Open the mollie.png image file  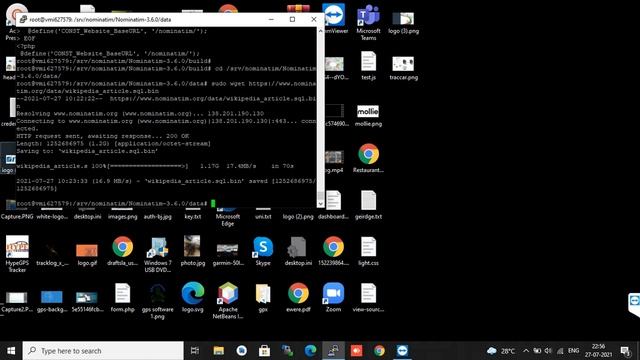[x=368, y=116]
